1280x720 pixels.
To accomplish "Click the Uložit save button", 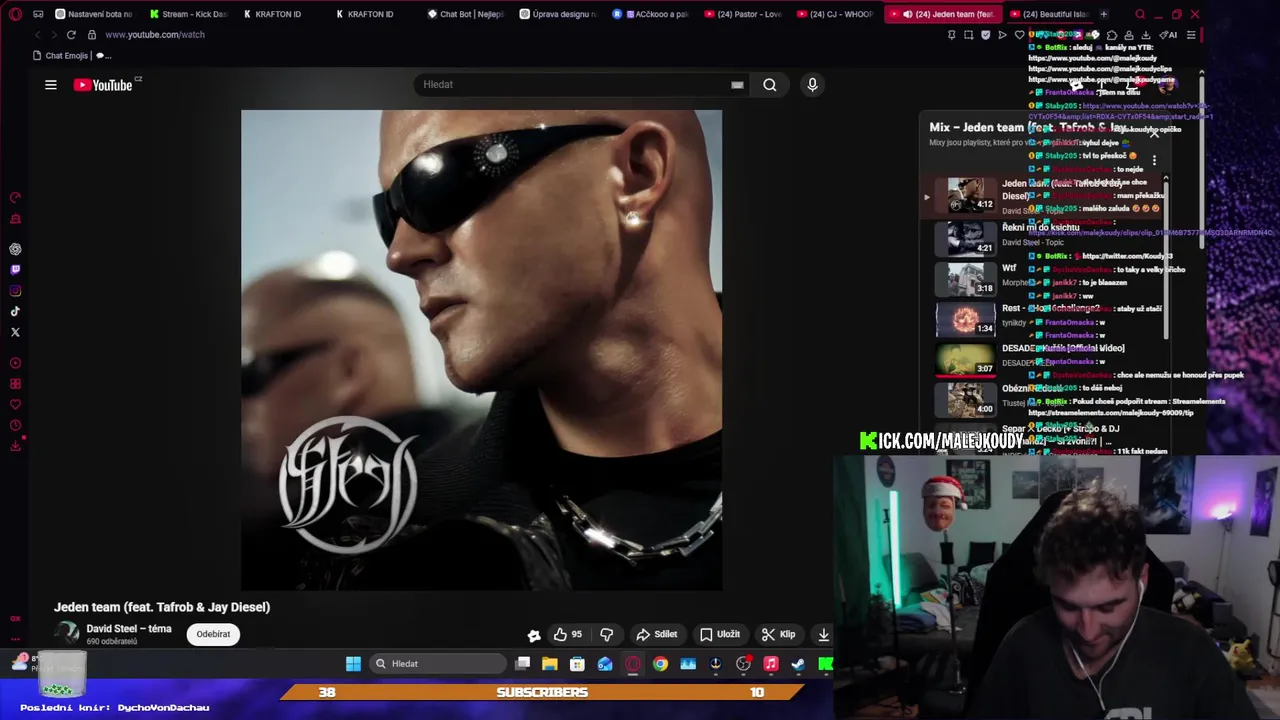I will point(720,634).
